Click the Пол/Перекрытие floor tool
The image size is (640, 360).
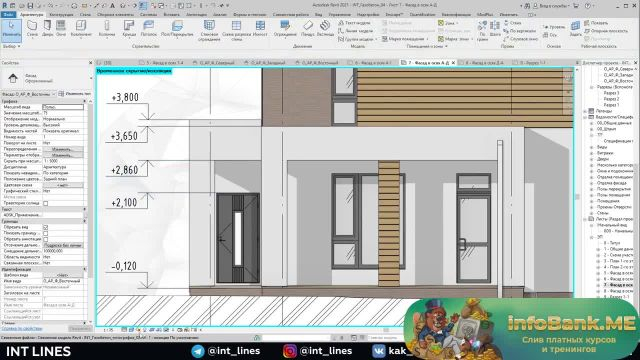click(x=177, y=29)
